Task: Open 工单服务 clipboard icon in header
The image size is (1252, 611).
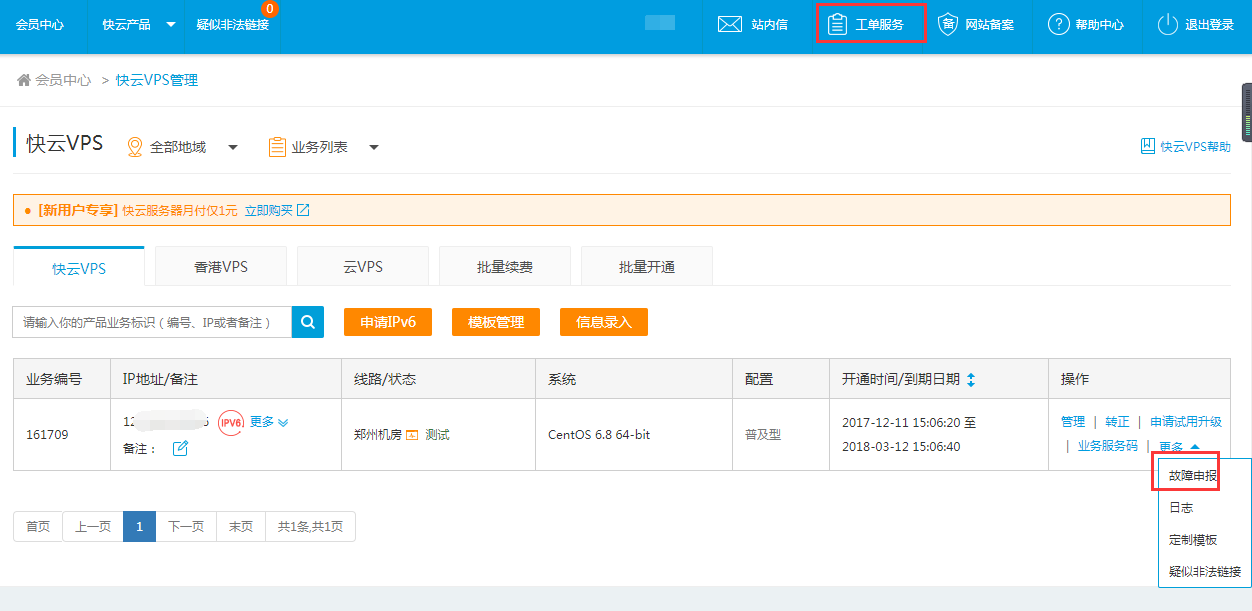Action: pyautogui.click(x=837, y=24)
